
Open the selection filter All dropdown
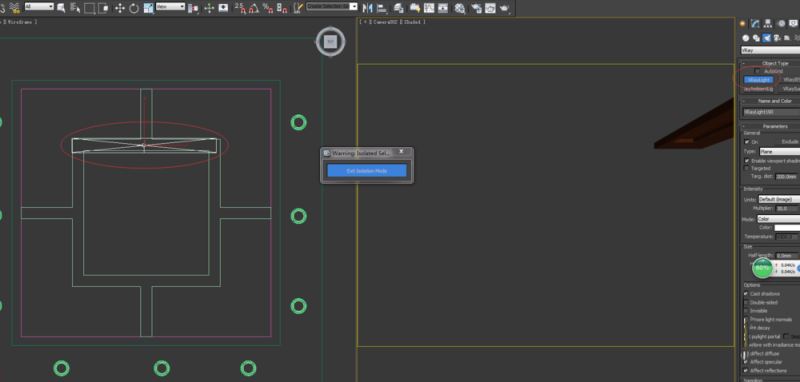pos(39,6)
